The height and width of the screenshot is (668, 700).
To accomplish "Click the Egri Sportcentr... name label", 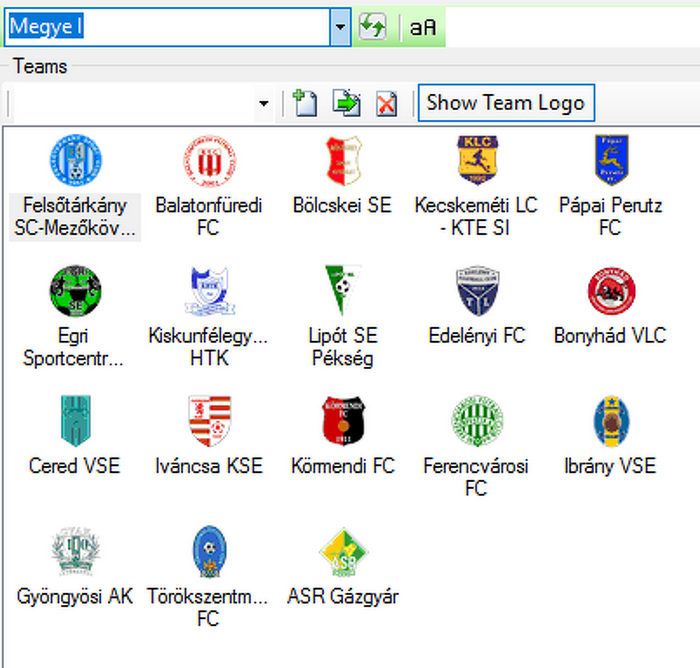I will pyautogui.click(x=73, y=347).
